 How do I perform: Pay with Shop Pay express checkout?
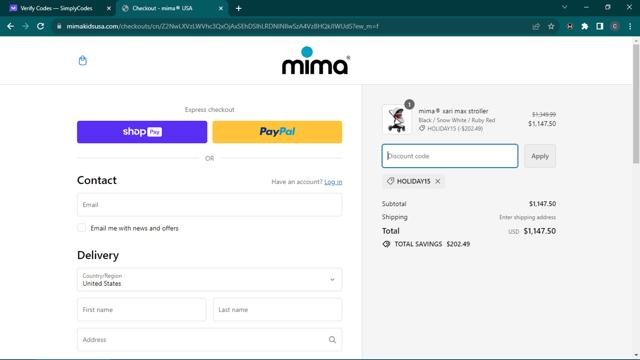[142, 132]
